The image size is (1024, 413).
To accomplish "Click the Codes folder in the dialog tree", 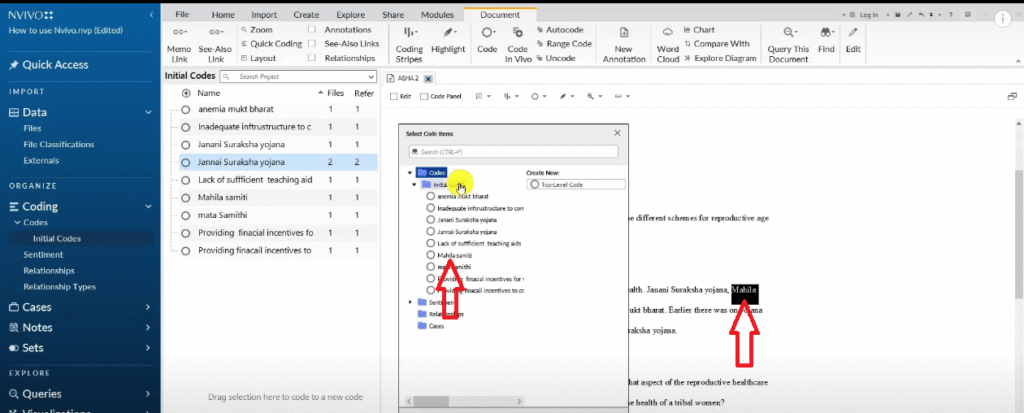I will coord(432,173).
